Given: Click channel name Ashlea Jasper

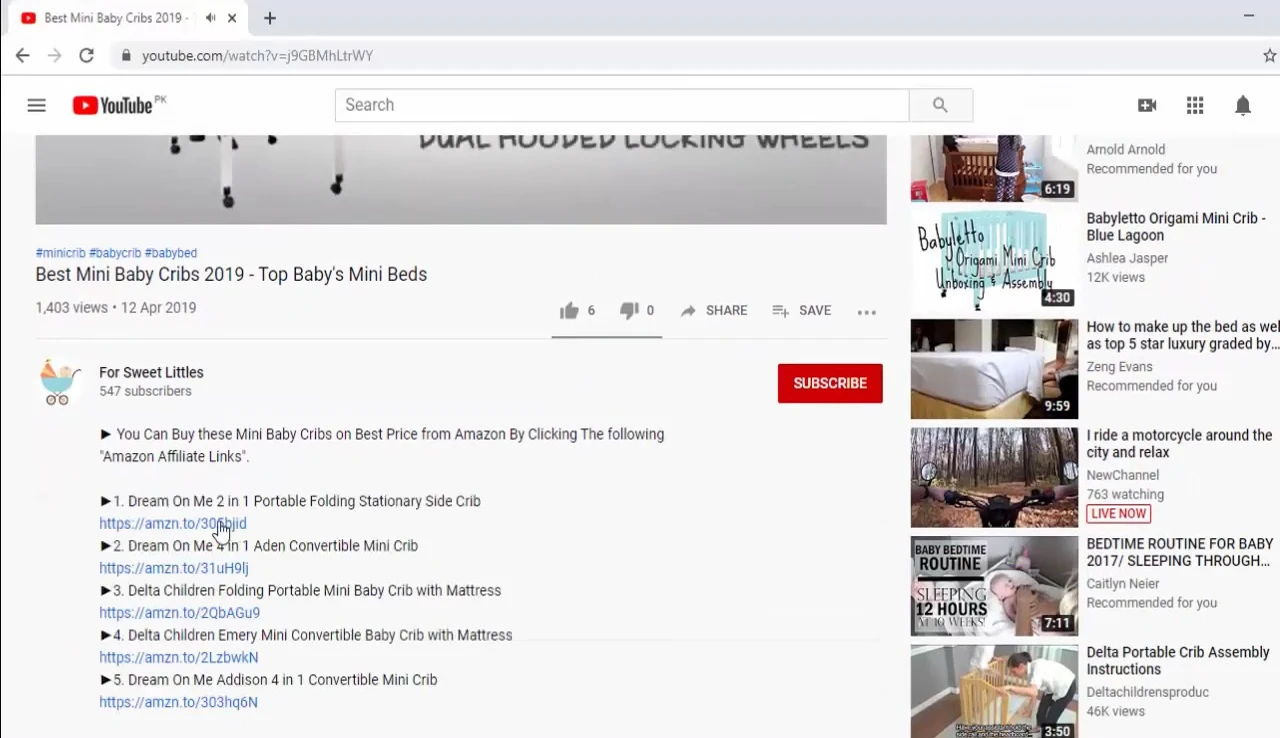Looking at the screenshot, I should click(1127, 258).
